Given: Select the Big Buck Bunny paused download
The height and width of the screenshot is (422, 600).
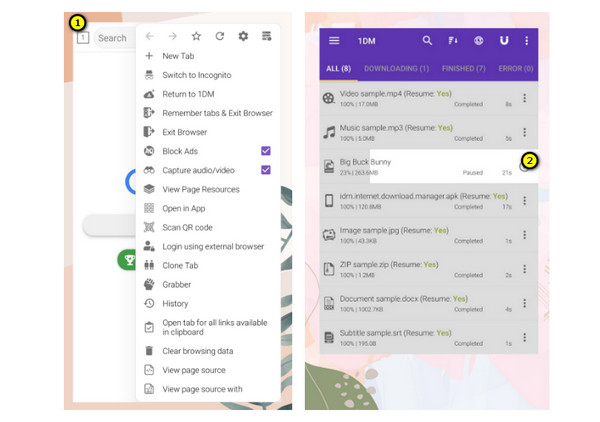Looking at the screenshot, I should pyautogui.click(x=429, y=166).
